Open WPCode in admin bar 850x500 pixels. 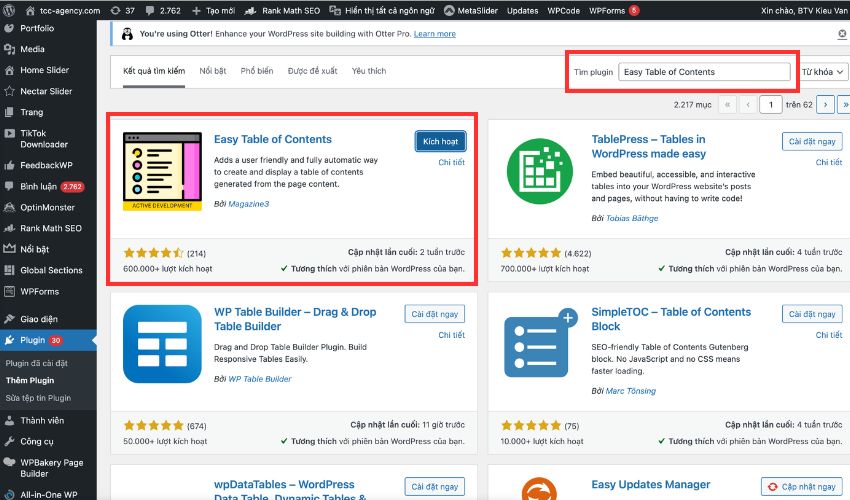563,10
